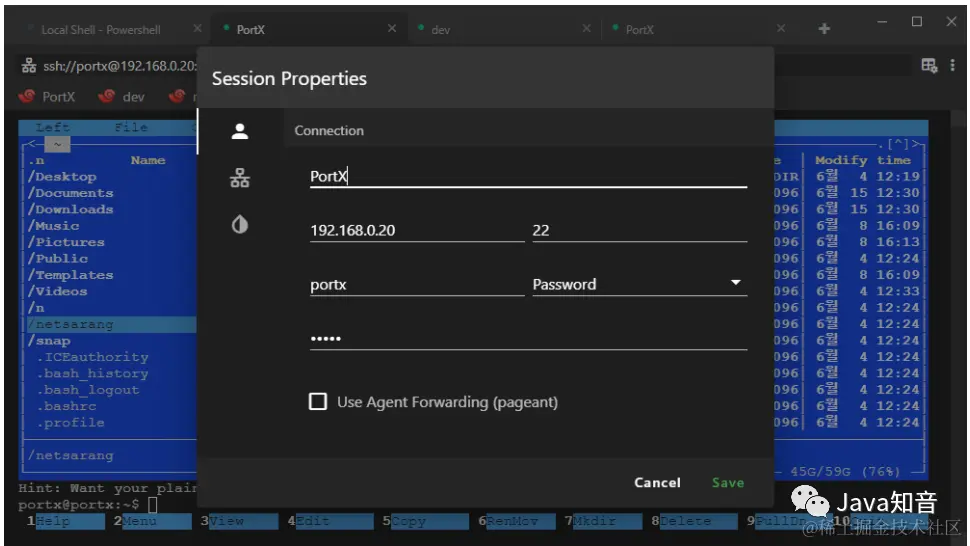The image size is (970, 546).
Task: Select the /Pictures directory row
Action: coord(111,242)
